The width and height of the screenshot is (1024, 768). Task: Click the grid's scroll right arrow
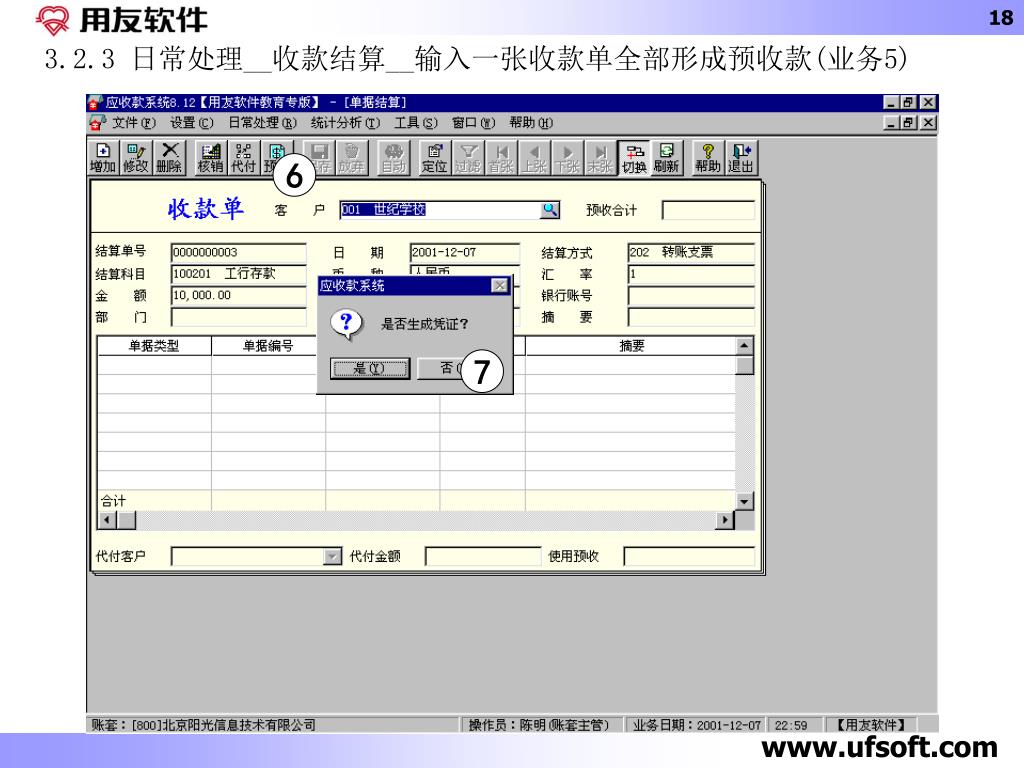click(x=725, y=520)
